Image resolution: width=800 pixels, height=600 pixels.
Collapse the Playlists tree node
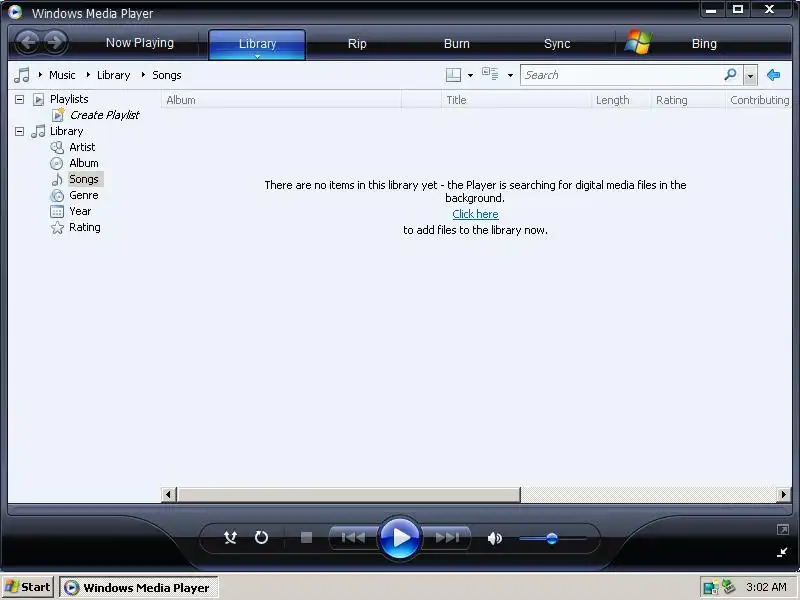[x=19, y=99]
